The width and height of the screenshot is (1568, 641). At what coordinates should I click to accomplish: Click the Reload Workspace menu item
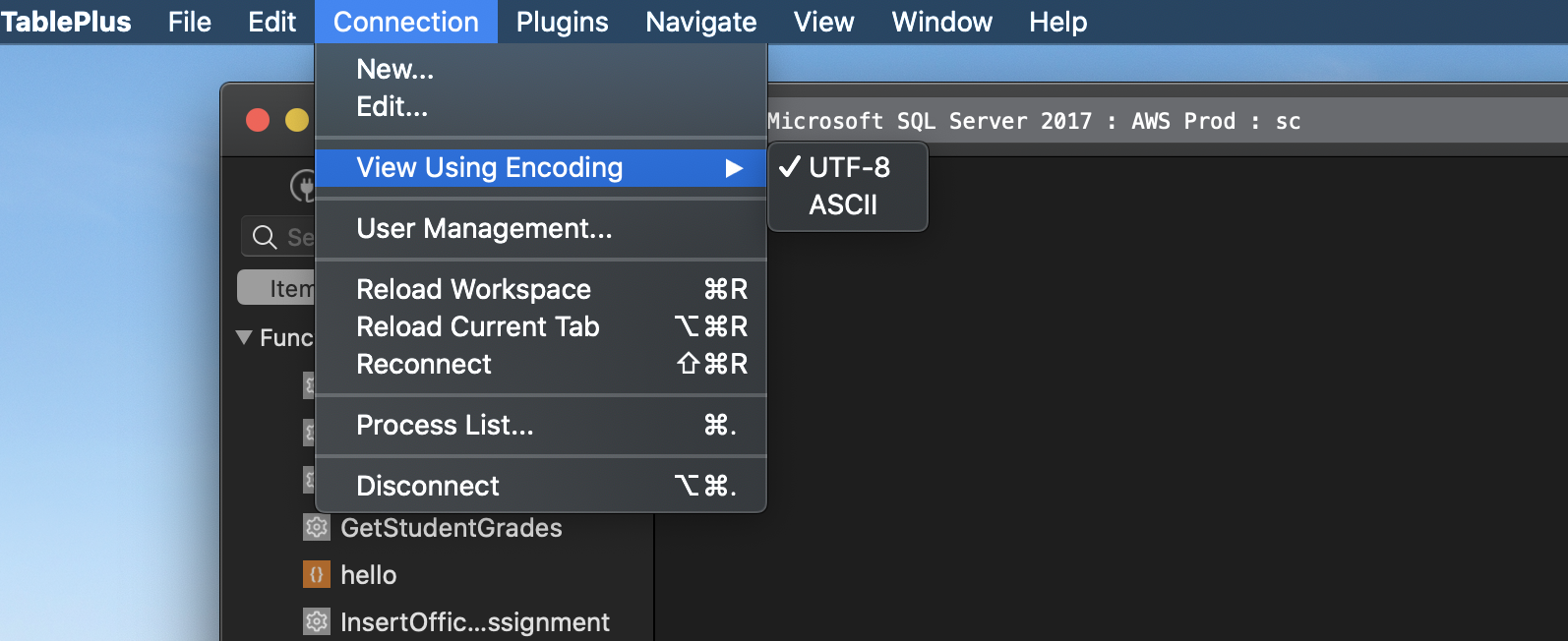pos(474,289)
